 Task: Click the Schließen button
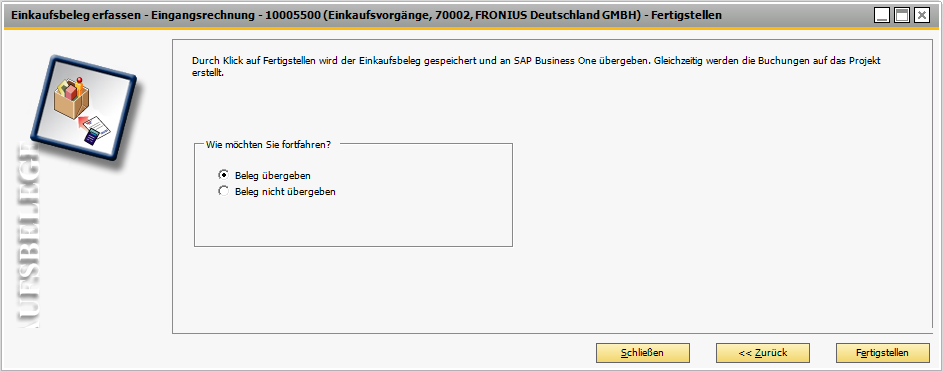pyautogui.click(x=642, y=353)
